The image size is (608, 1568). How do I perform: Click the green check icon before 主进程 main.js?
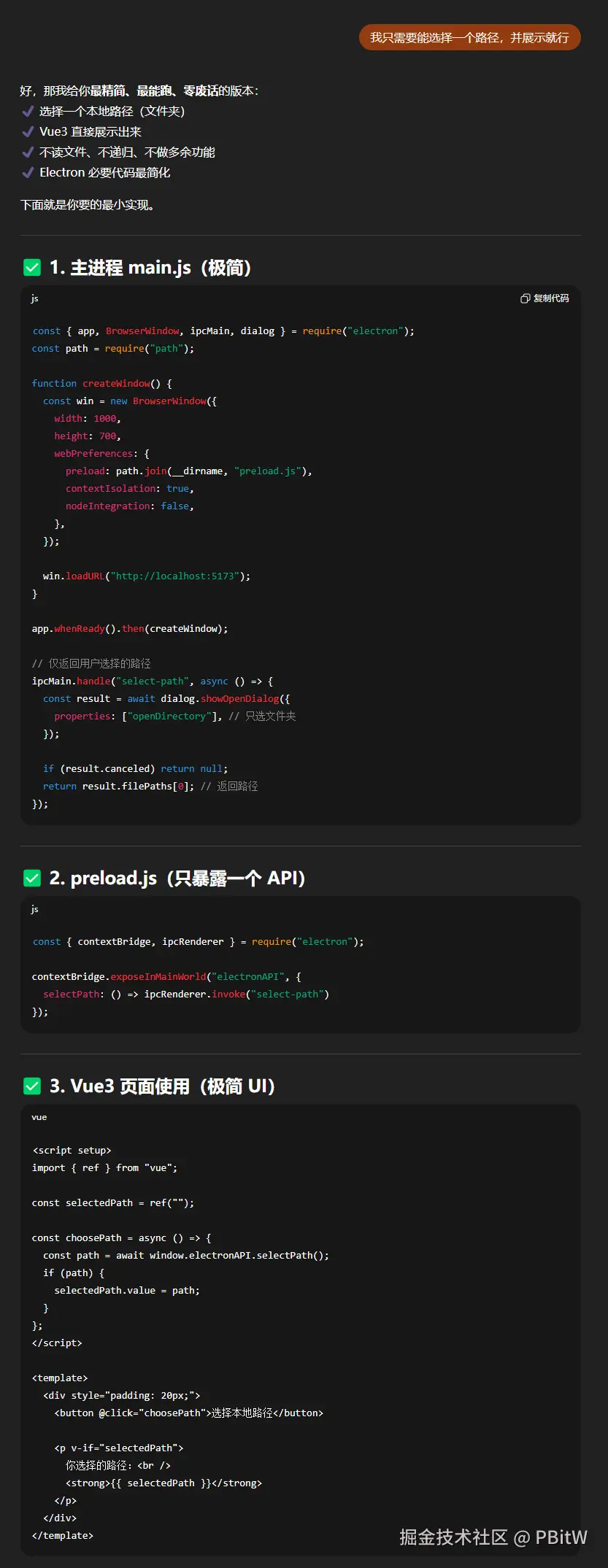pos(32,268)
